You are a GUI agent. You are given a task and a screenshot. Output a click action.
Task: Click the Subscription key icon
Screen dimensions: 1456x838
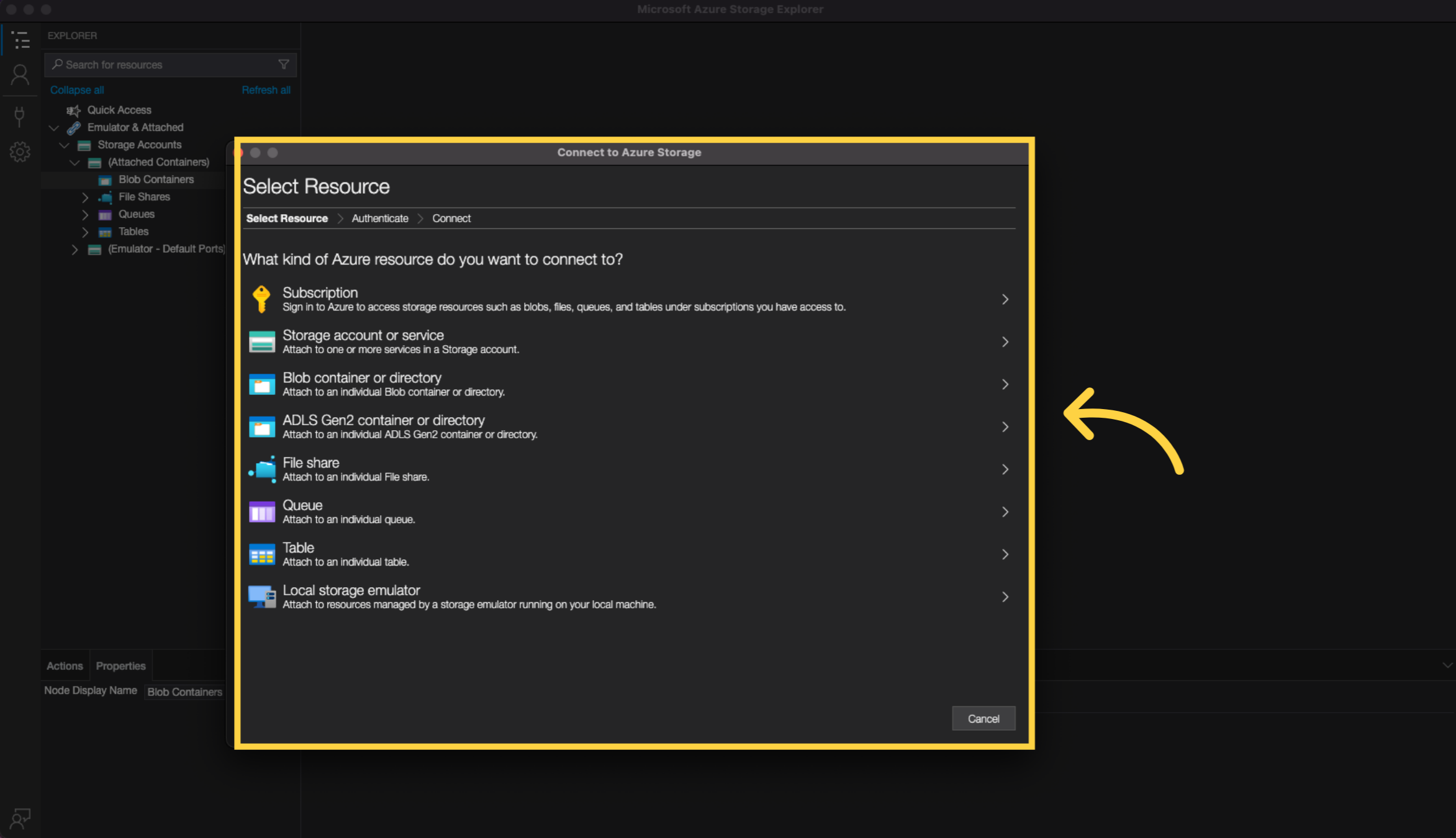pyautogui.click(x=261, y=299)
